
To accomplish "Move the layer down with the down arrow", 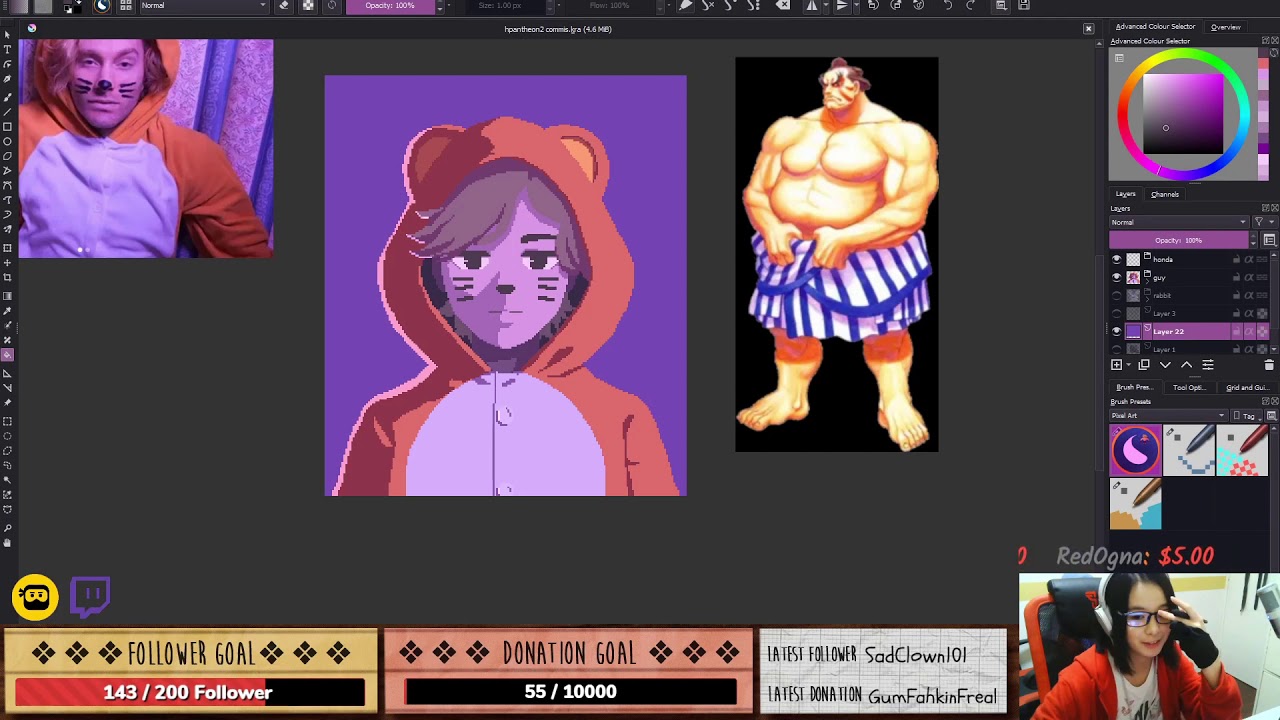I will click(x=1165, y=365).
